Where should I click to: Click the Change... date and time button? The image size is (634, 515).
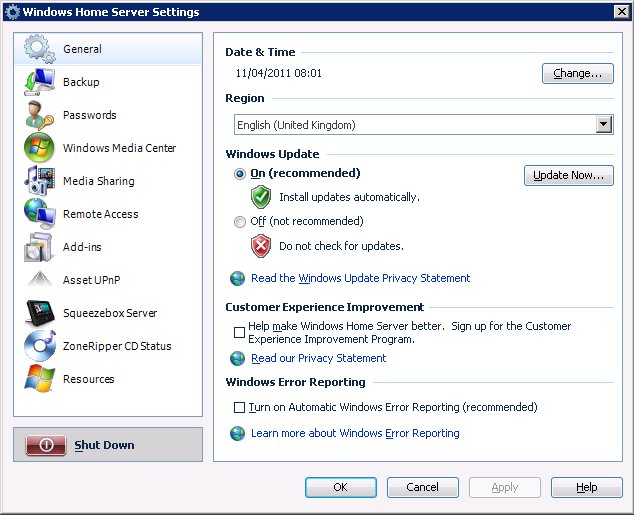577,74
